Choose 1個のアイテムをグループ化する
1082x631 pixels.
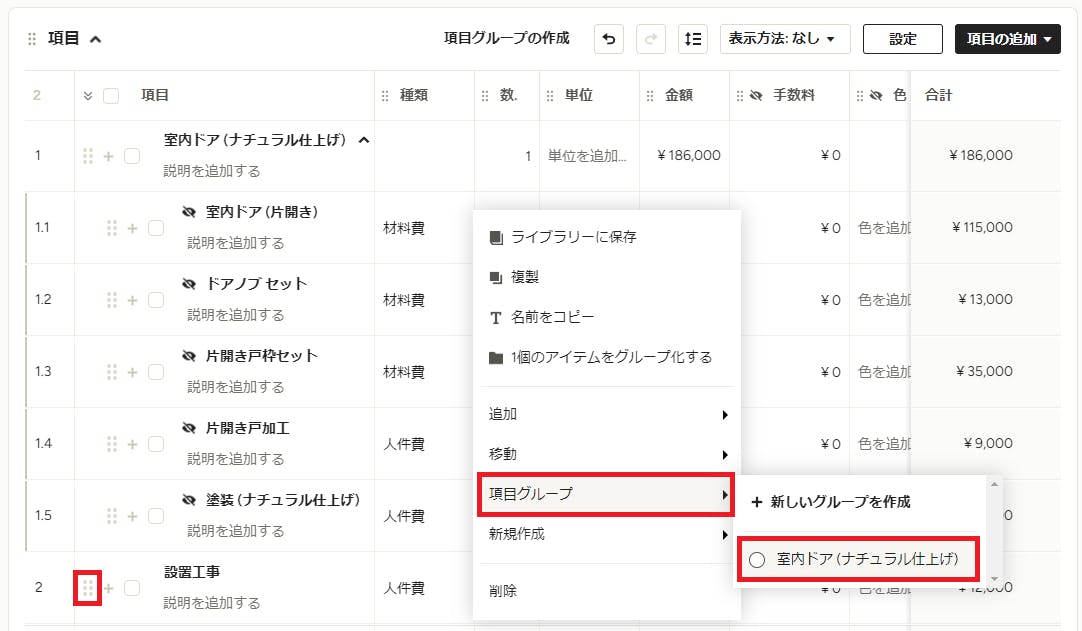(x=607, y=357)
